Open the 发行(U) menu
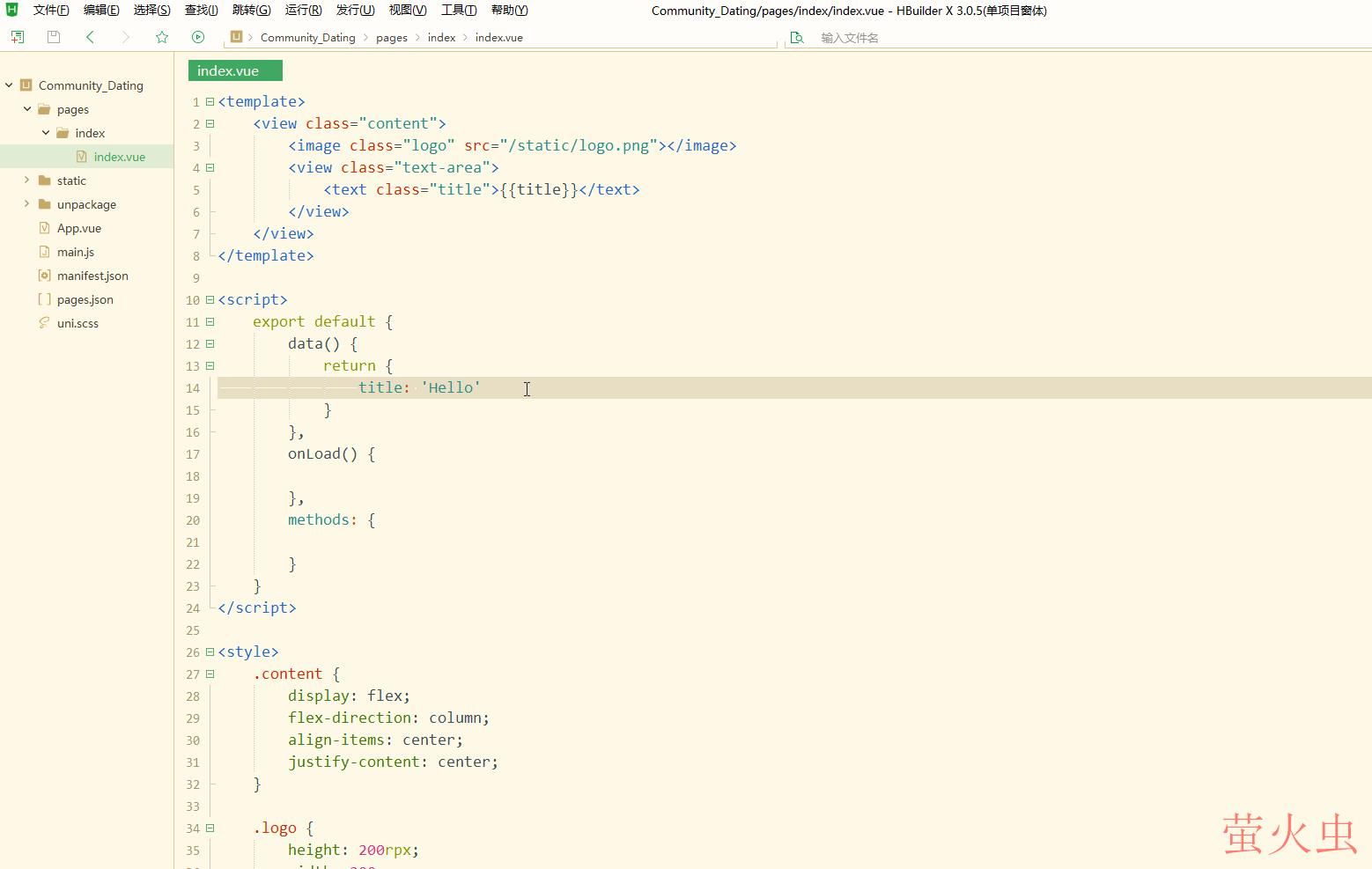 pyautogui.click(x=355, y=11)
